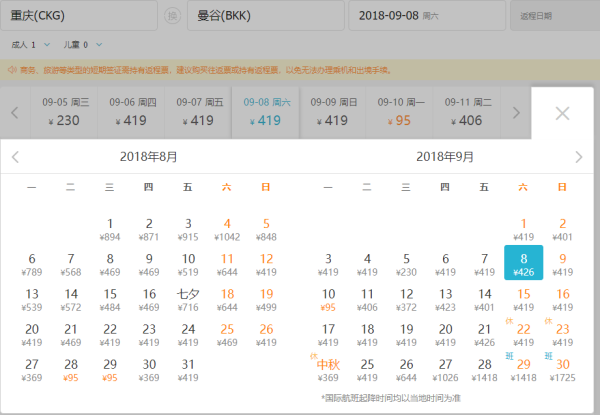
Task: Pick September 28 priced ¥1418
Action: [484, 370]
